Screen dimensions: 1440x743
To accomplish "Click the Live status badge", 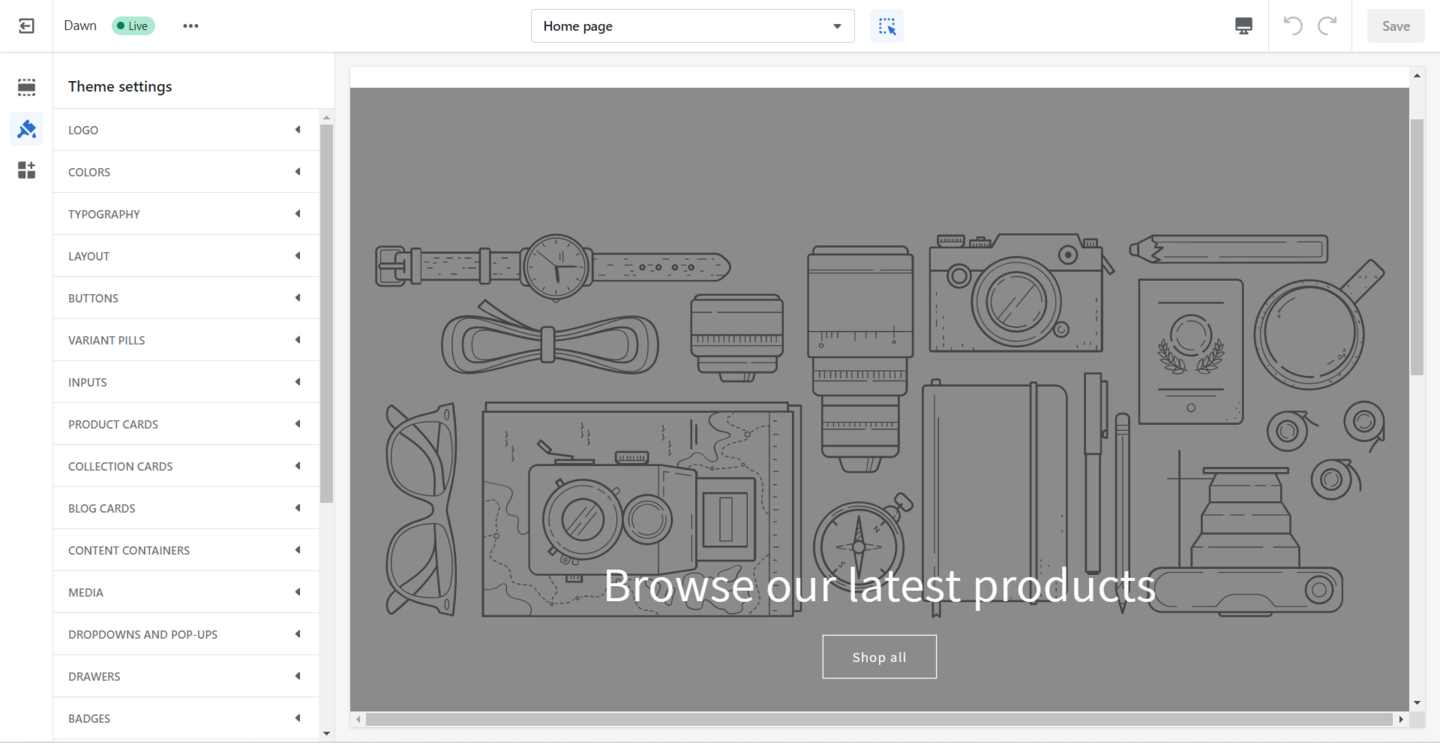I will click(x=133, y=25).
